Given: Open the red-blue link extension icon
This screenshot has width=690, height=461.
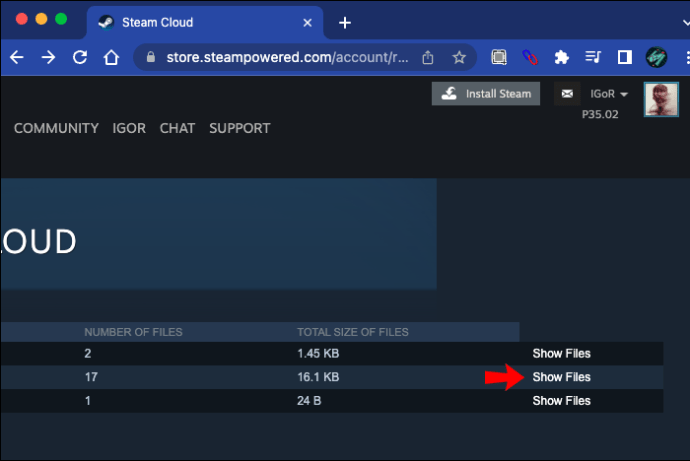Looking at the screenshot, I should coord(530,57).
